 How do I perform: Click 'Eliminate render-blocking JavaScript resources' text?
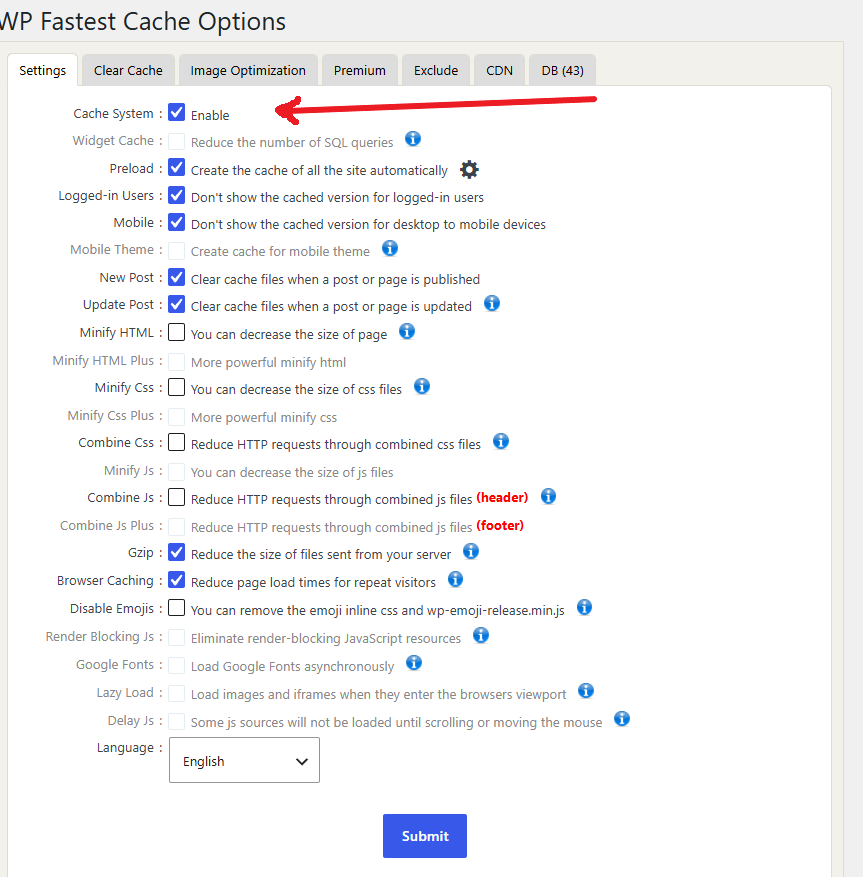[x=326, y=638]
